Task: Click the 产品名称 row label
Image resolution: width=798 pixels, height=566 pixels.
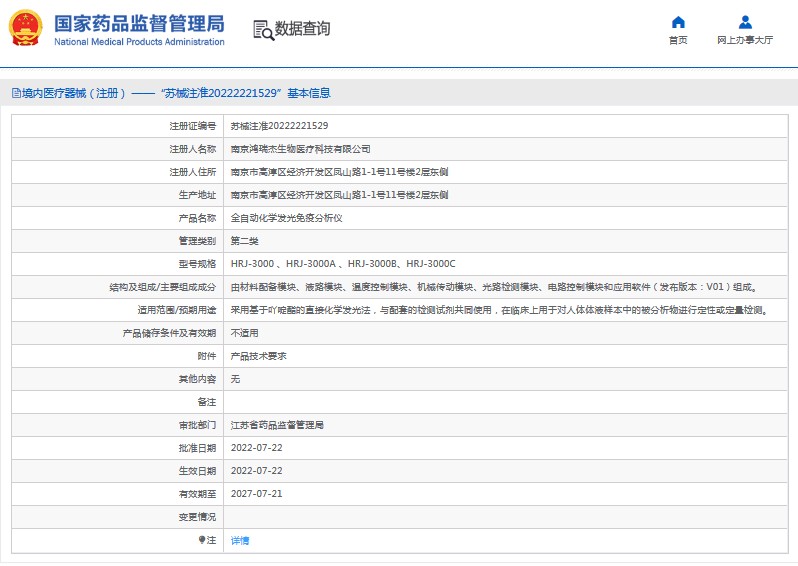Action: pos(197,218)
